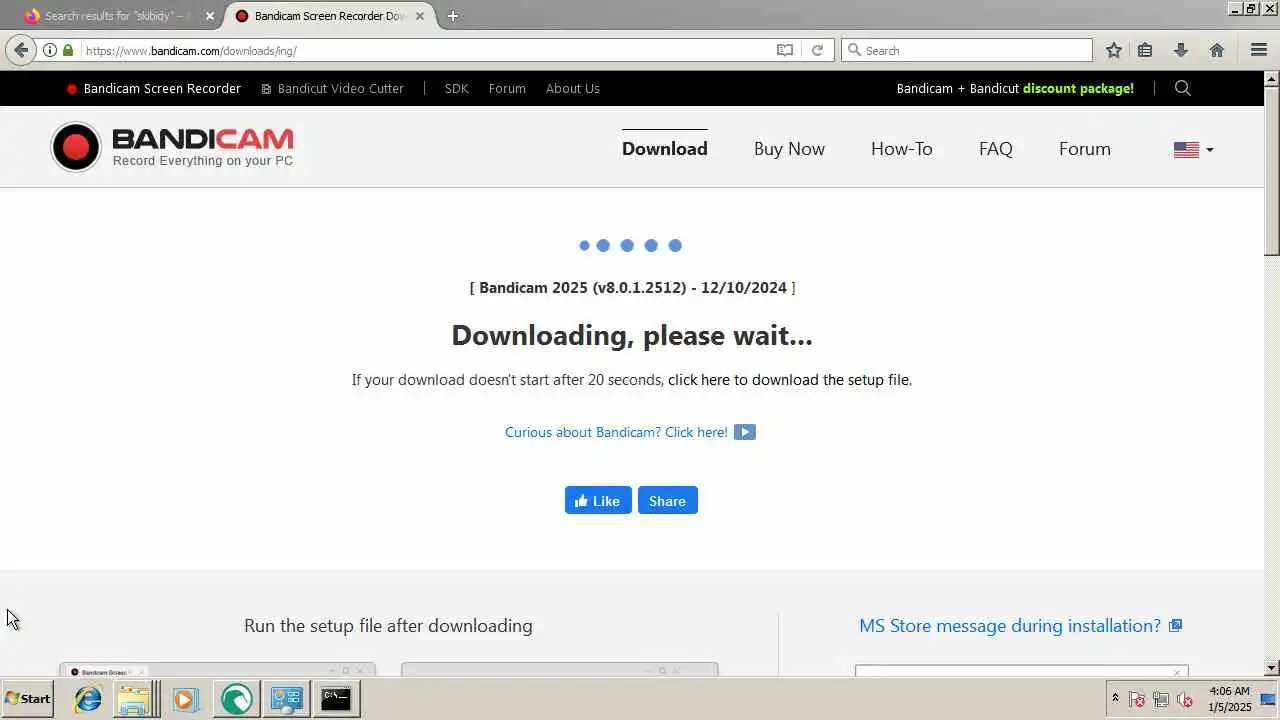The image size is (1280, 720).
Task: Launch Internet Explorer from taskbar
Action: pyautogui.click(x=88, y=699)
